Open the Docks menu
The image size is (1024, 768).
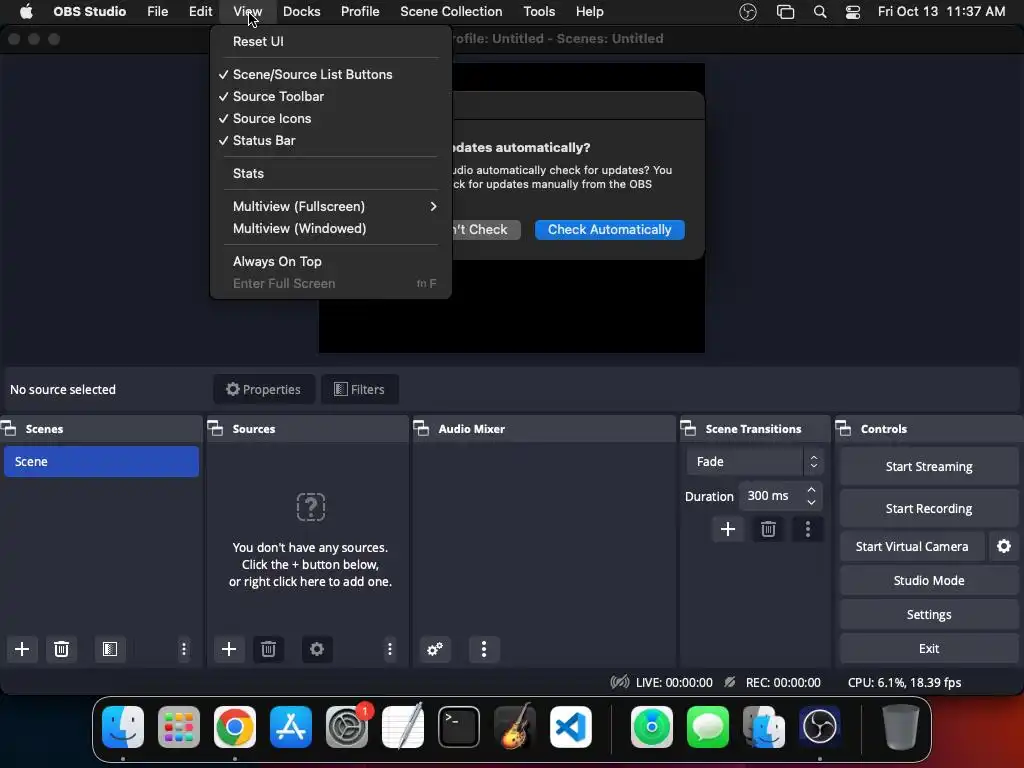pos(301,12)
